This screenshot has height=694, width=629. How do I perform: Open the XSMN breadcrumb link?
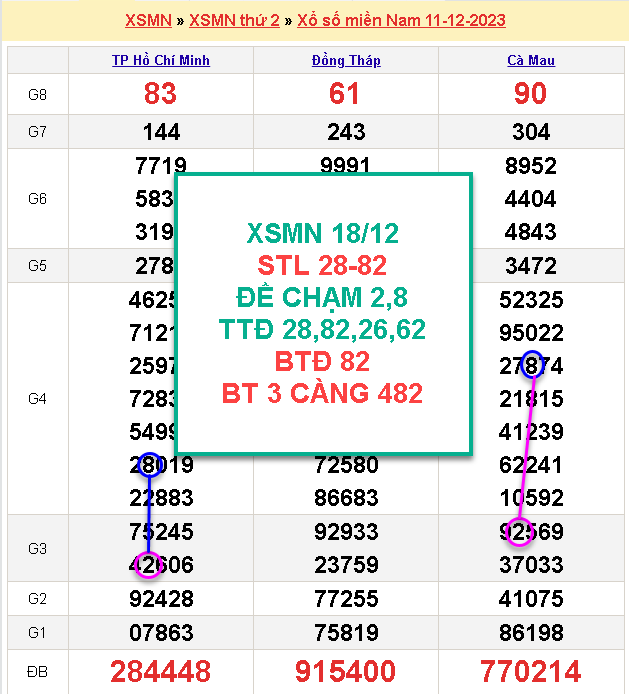point(148,20)
